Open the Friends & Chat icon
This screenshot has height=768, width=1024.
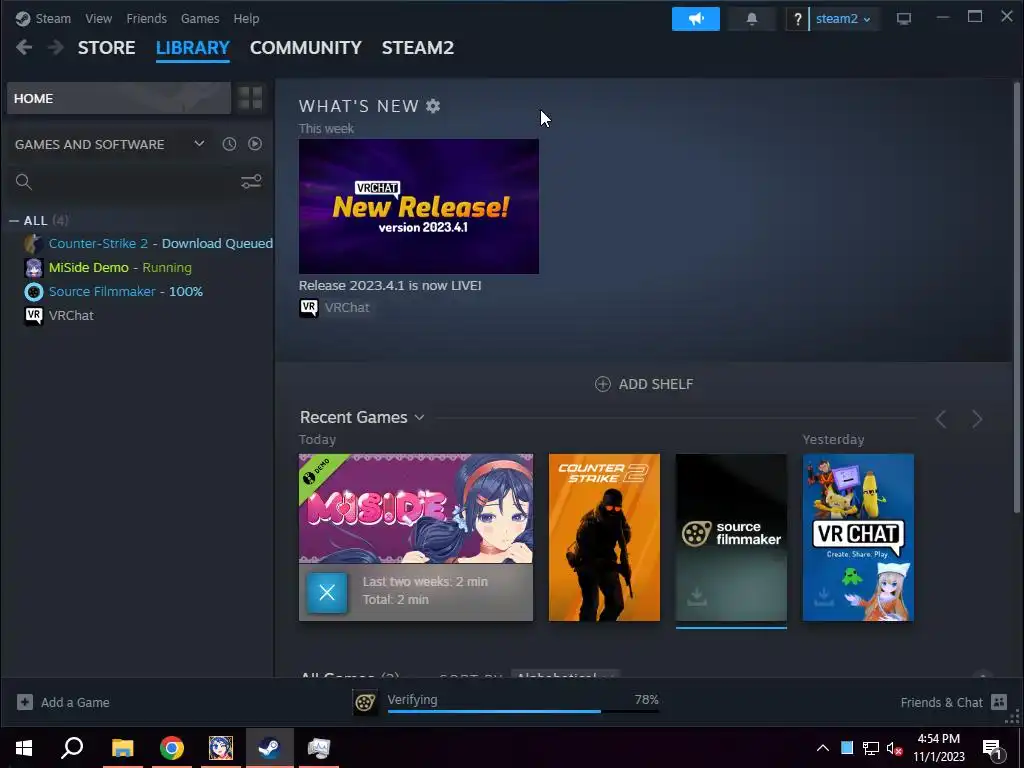999,702
